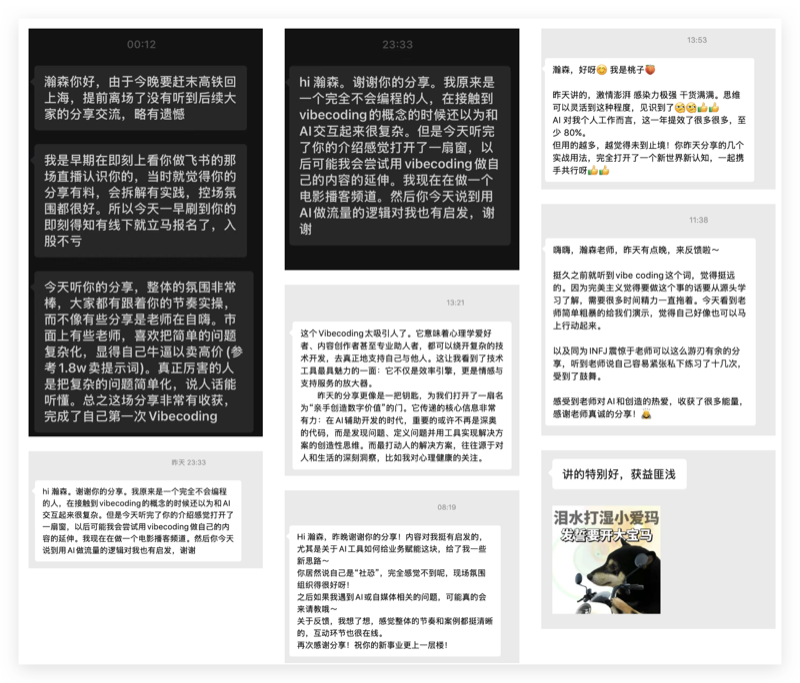Click the 00:12 timestamp
800x683 pixels.
pos(142,45)
